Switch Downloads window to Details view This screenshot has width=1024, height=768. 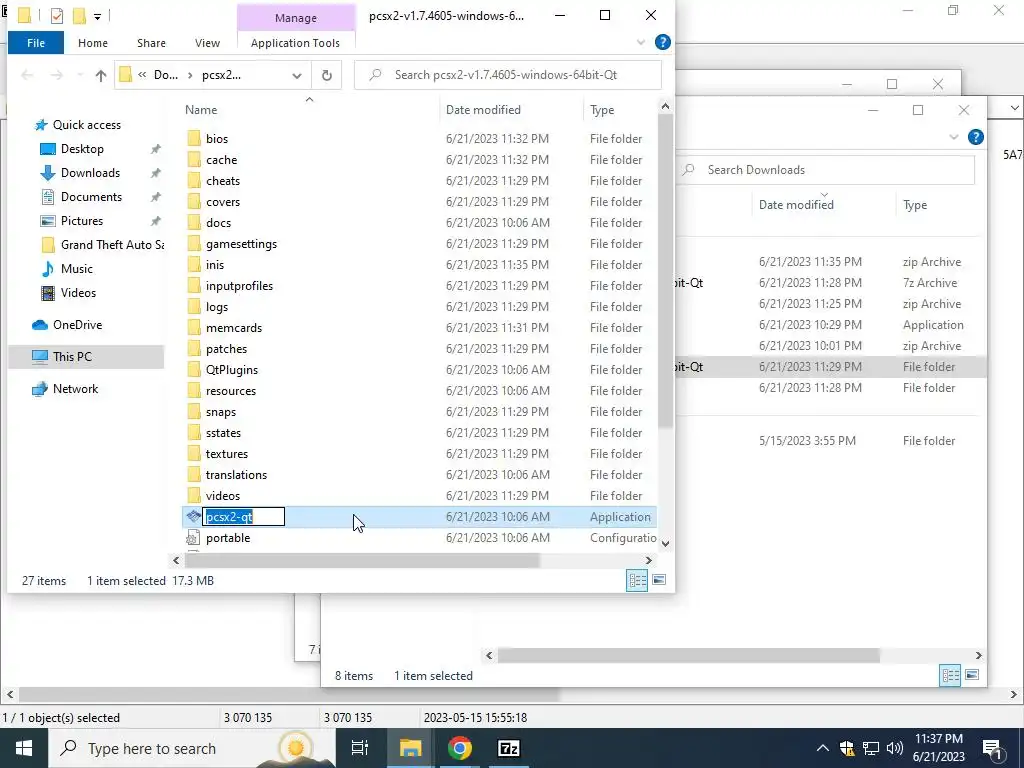coord(950,675)
